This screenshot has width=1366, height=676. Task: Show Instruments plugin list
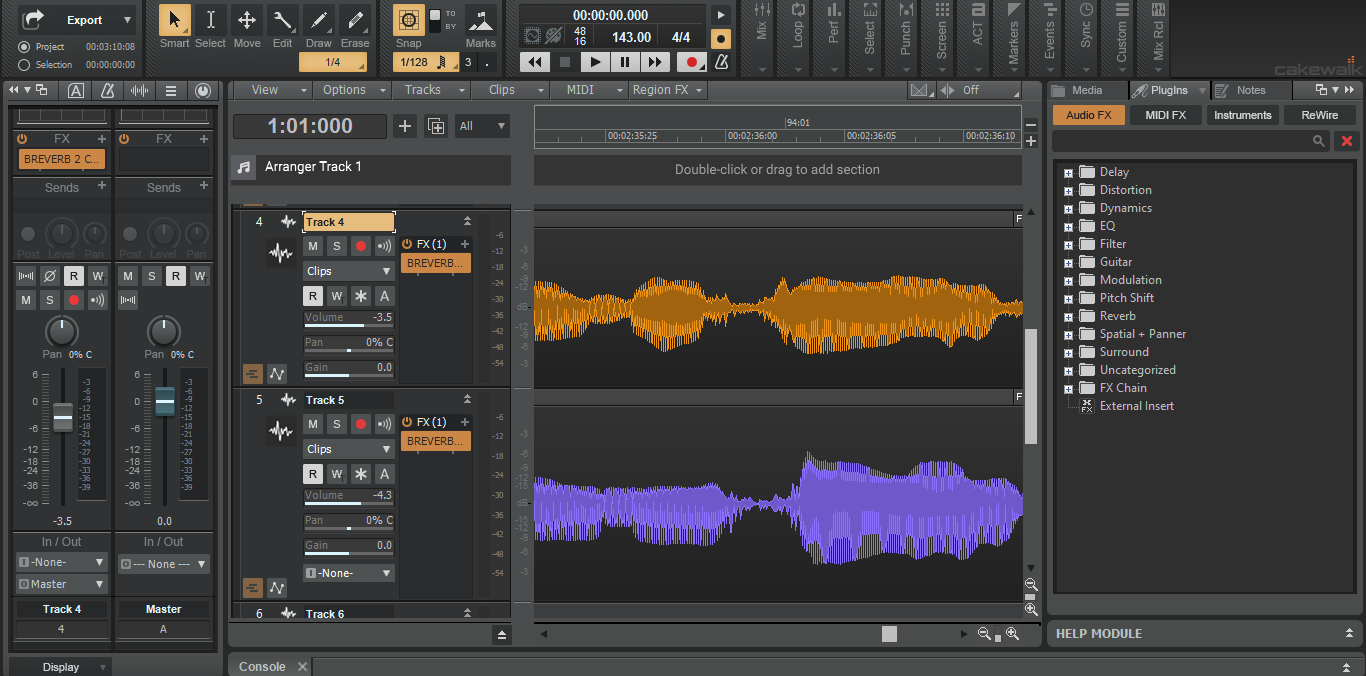click(x=1243, y=115)
